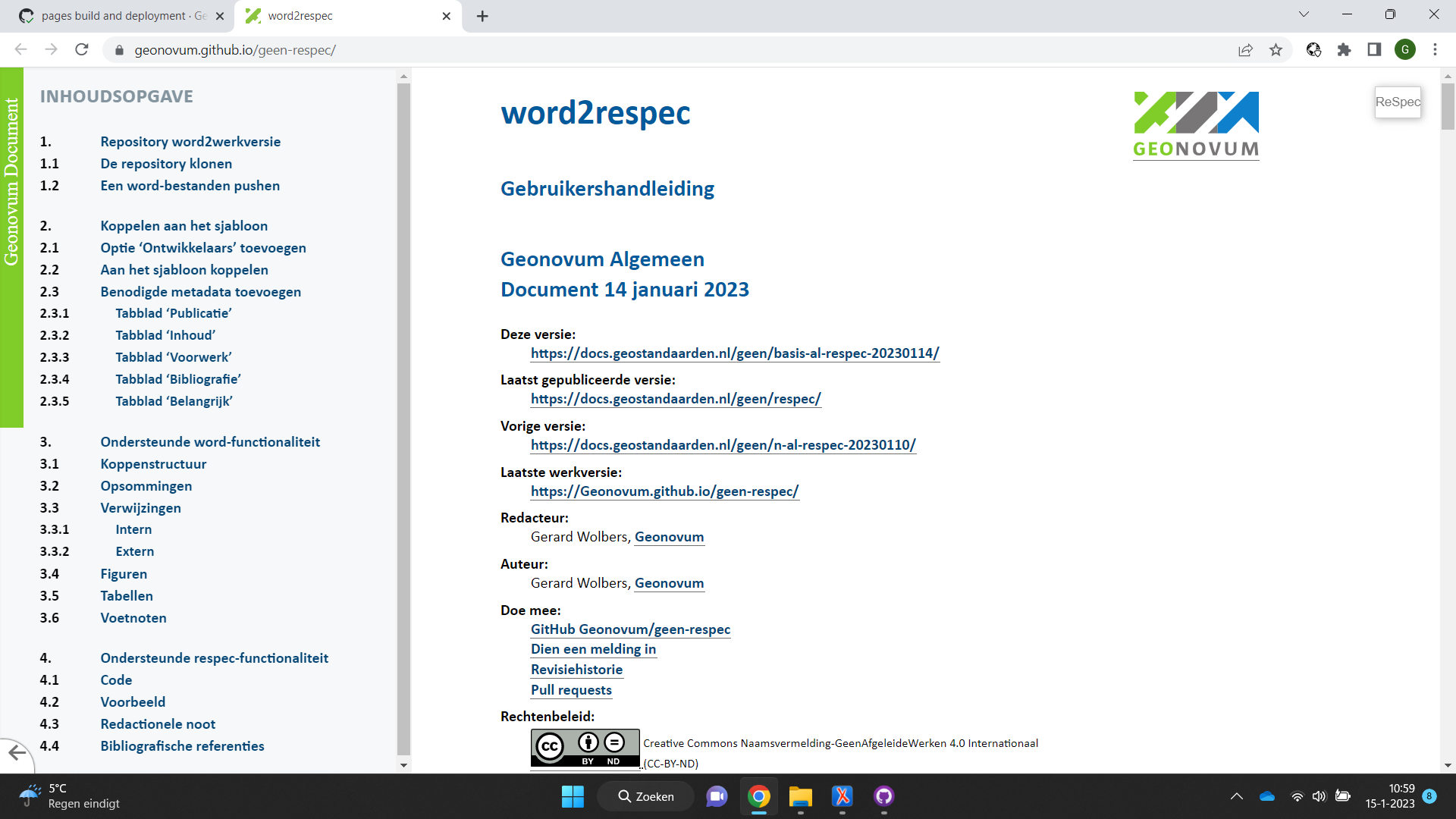Share this page icon in address bar
Viewport: 1456px width, 819px height.
point(1245,50)
